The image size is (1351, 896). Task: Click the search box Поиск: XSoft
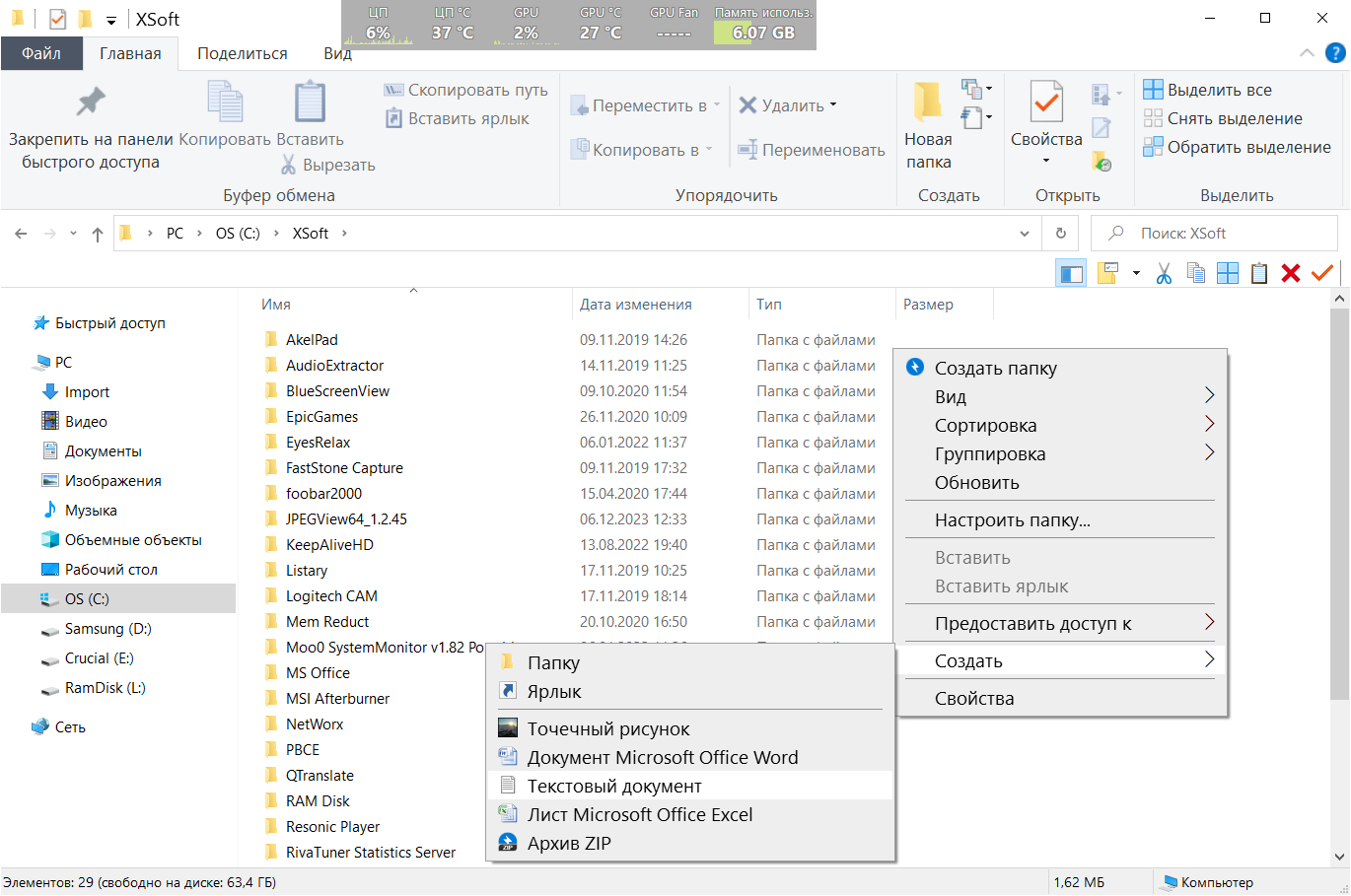click(x=1214, y=234)
